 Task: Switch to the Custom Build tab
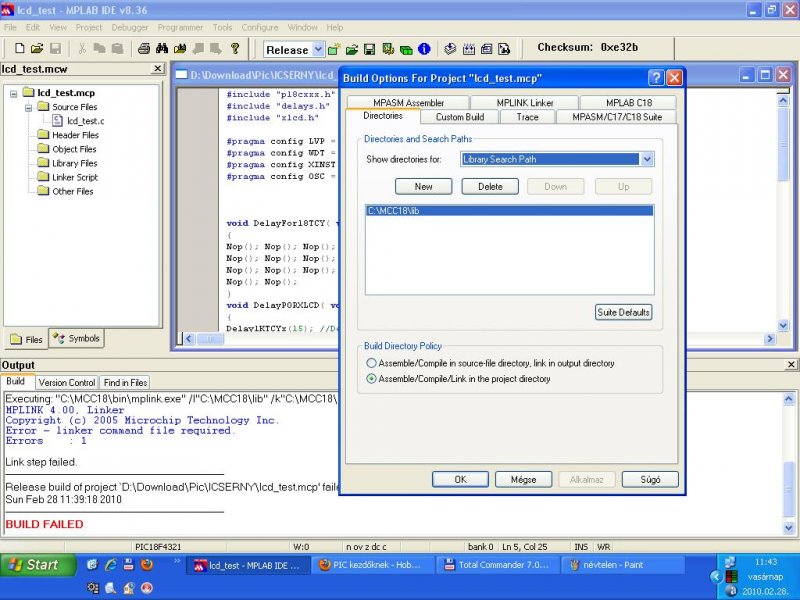coord(460,117)
